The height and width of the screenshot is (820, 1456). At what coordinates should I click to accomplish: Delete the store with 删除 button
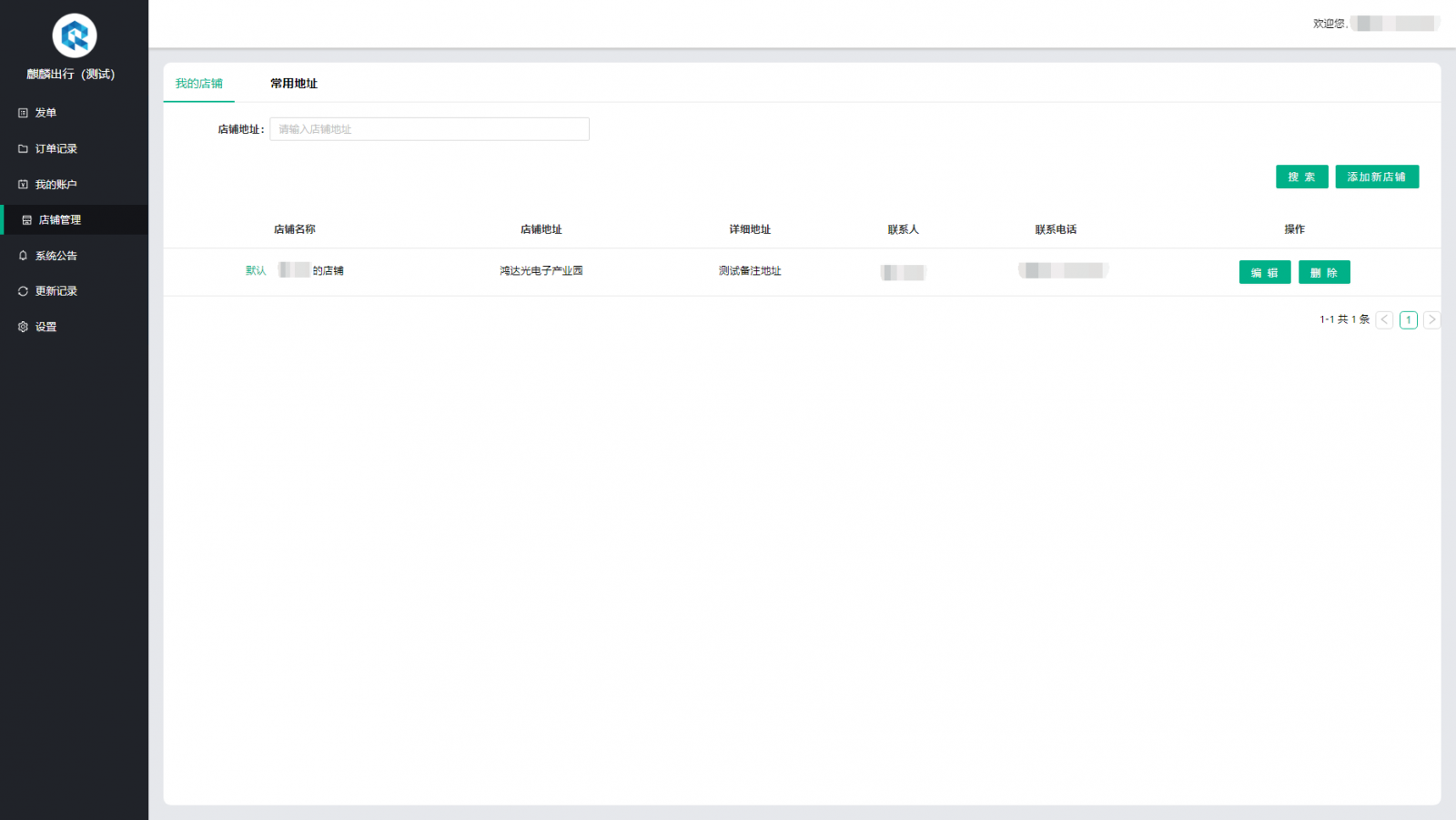point(1323,272)
